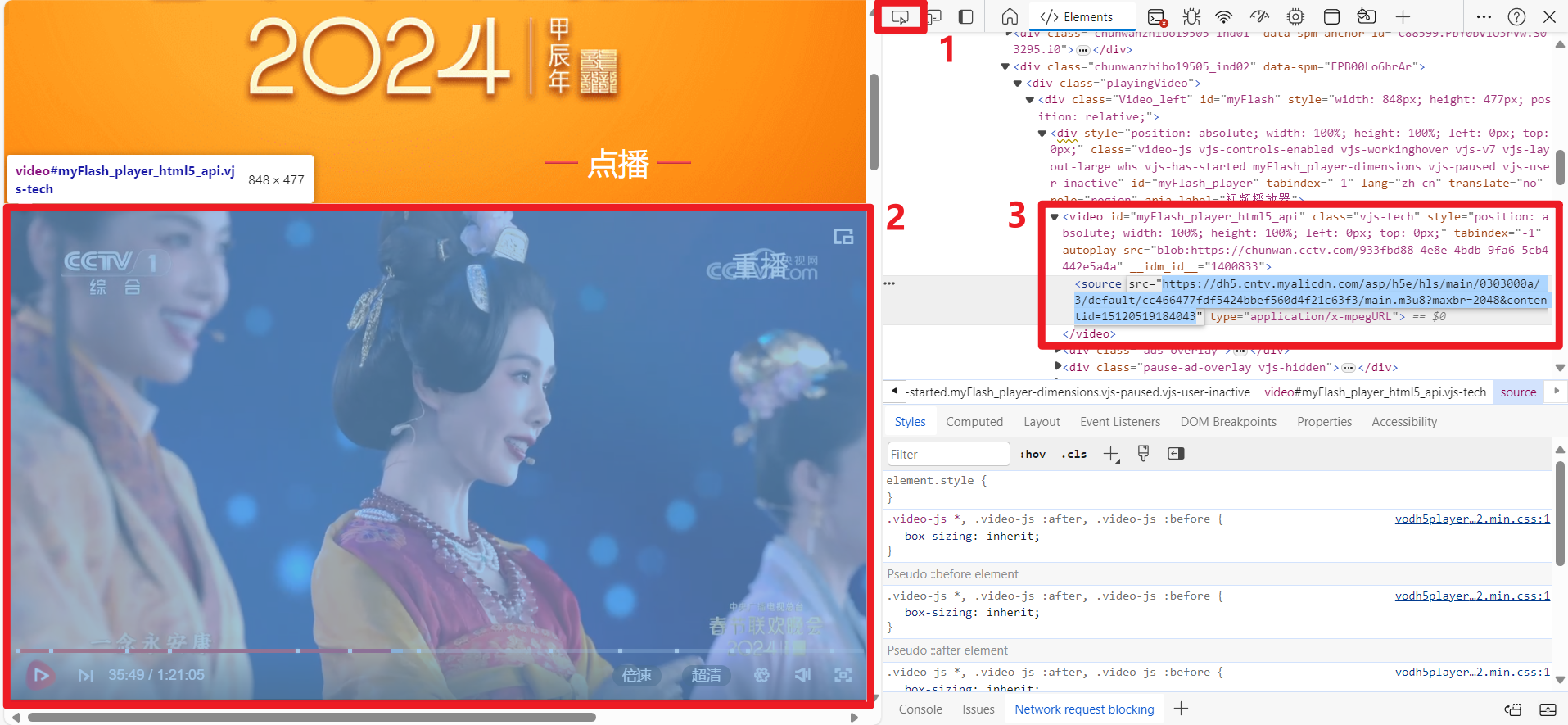Expand ellipsis in pause-ad-overlay div
Image resolution: width=1568 pixels, height=725 pixels.
(1349, 368)
